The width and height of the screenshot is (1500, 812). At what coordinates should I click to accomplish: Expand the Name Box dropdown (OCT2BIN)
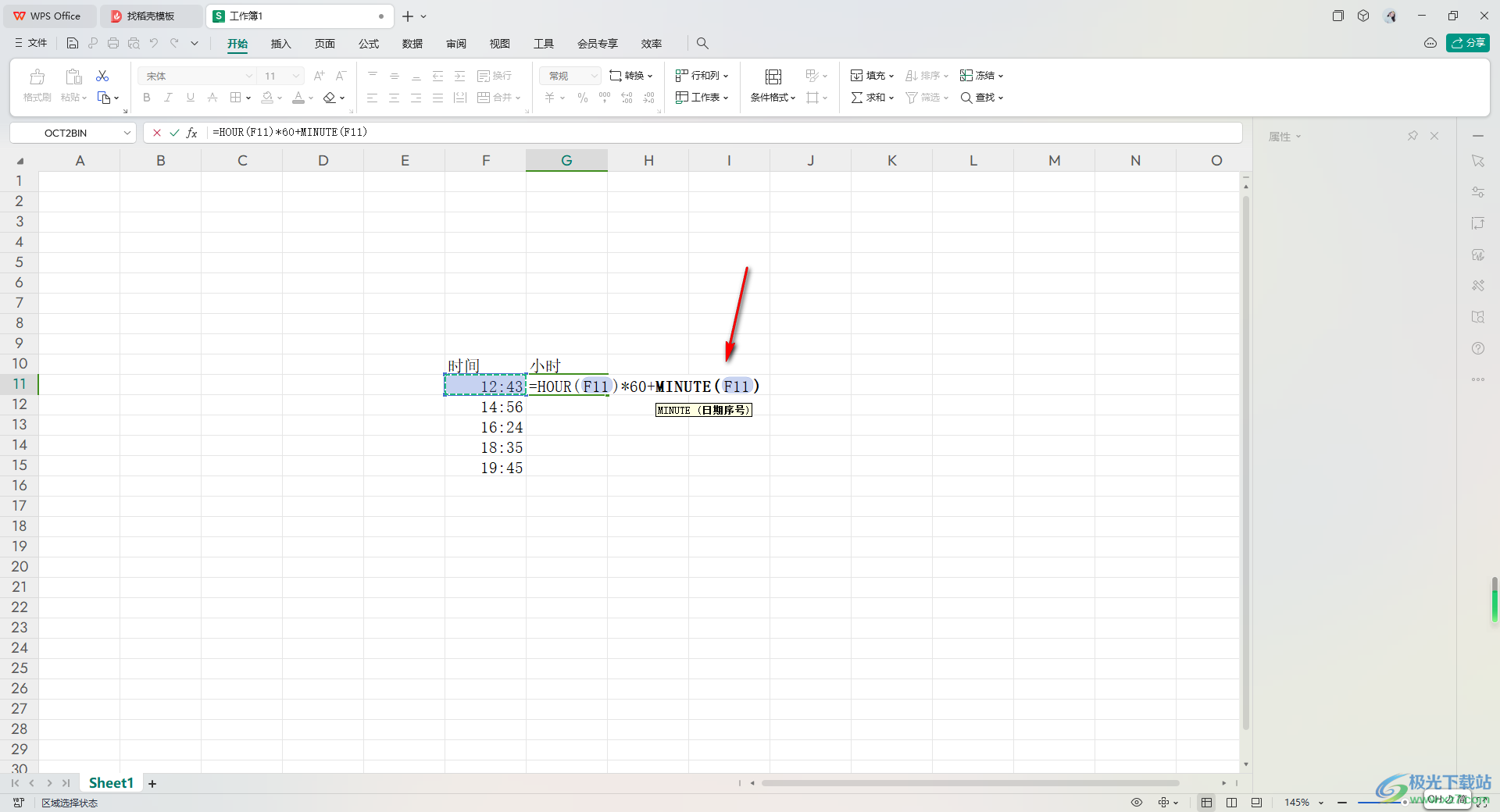pyautogui.click(x=127, y=133)
